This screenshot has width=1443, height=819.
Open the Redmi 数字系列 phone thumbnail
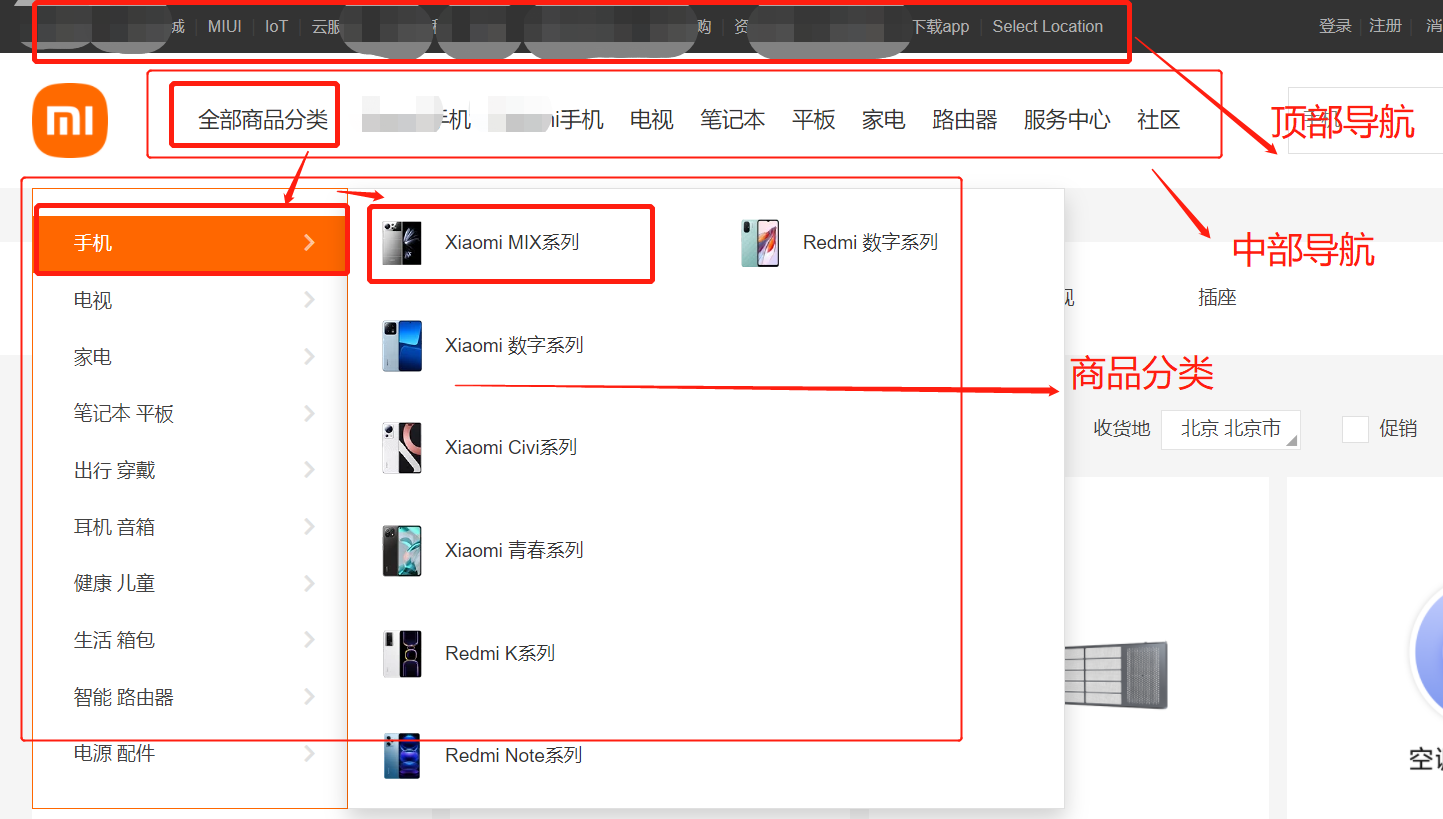point(760,243)
